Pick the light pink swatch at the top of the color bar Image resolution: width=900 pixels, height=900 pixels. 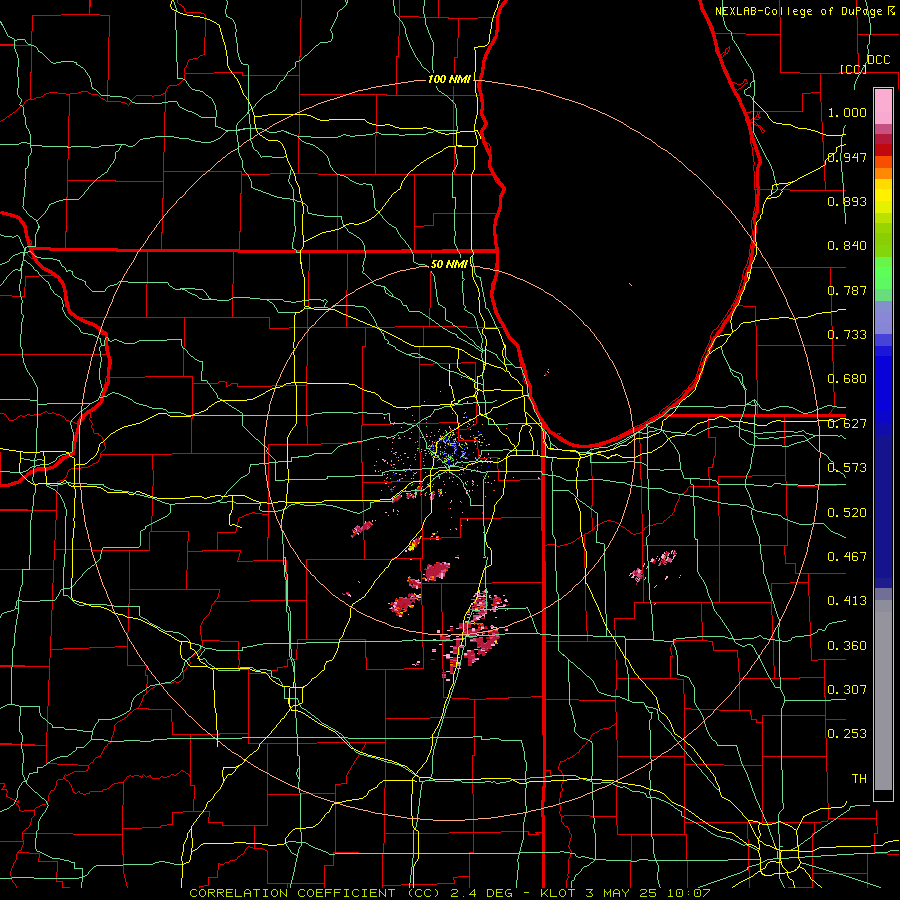pos(883,106)
